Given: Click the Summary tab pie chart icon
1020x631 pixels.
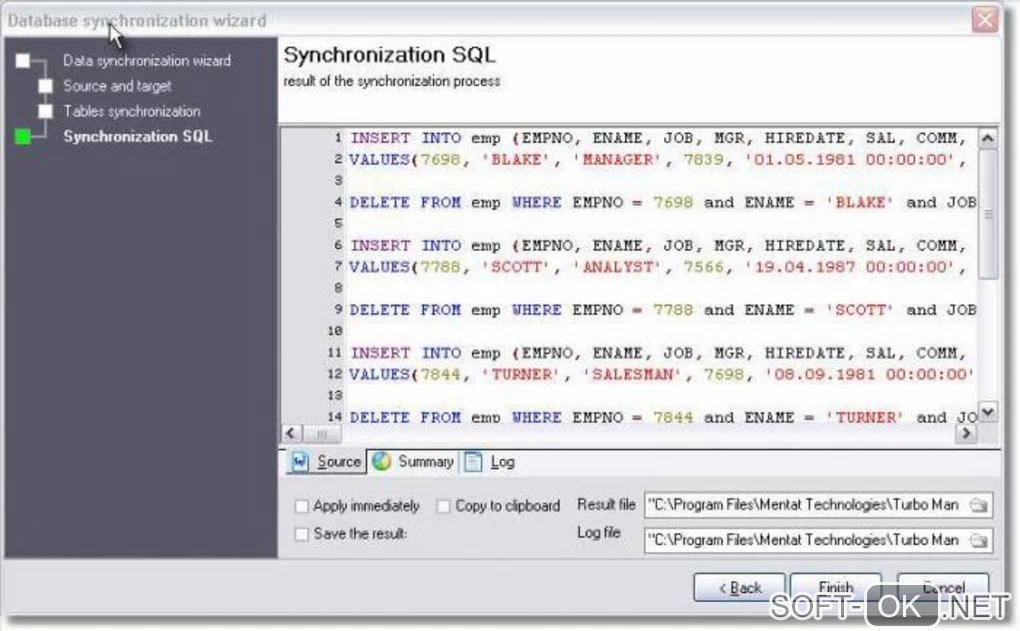Looking at the screenshot, I should 382,461.
